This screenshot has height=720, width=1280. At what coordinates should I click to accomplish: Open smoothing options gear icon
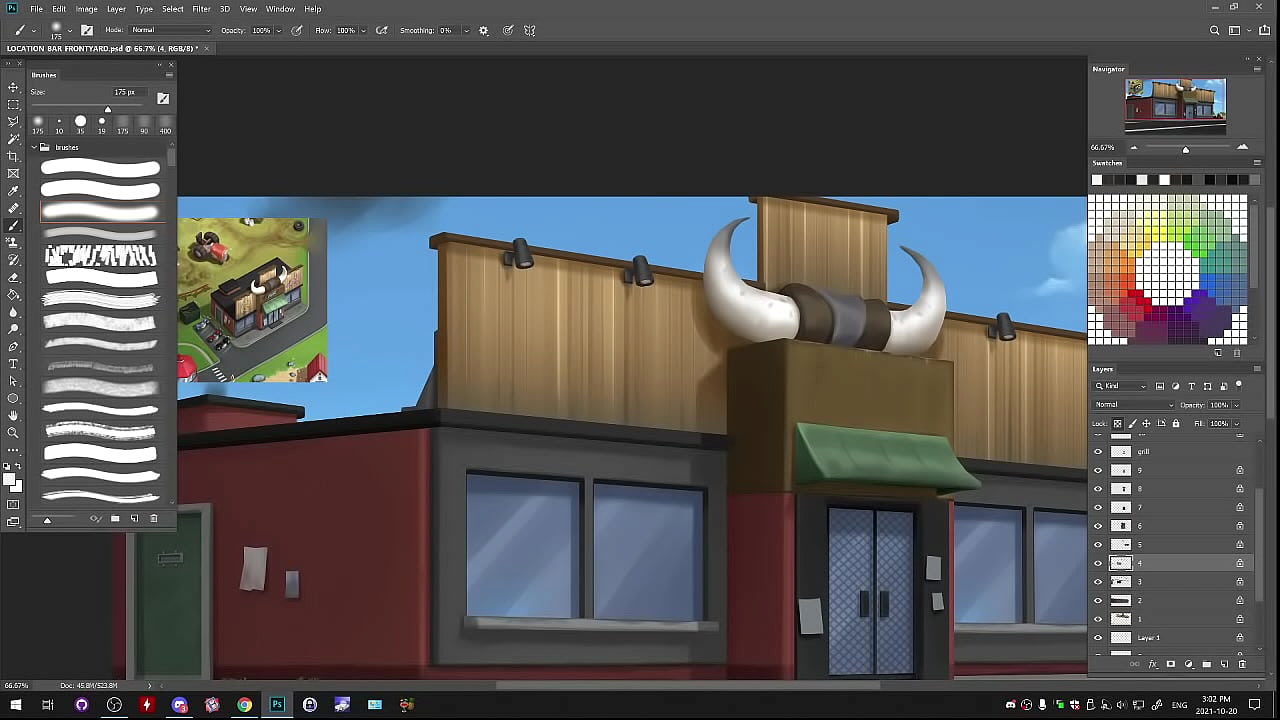(484, 30)
